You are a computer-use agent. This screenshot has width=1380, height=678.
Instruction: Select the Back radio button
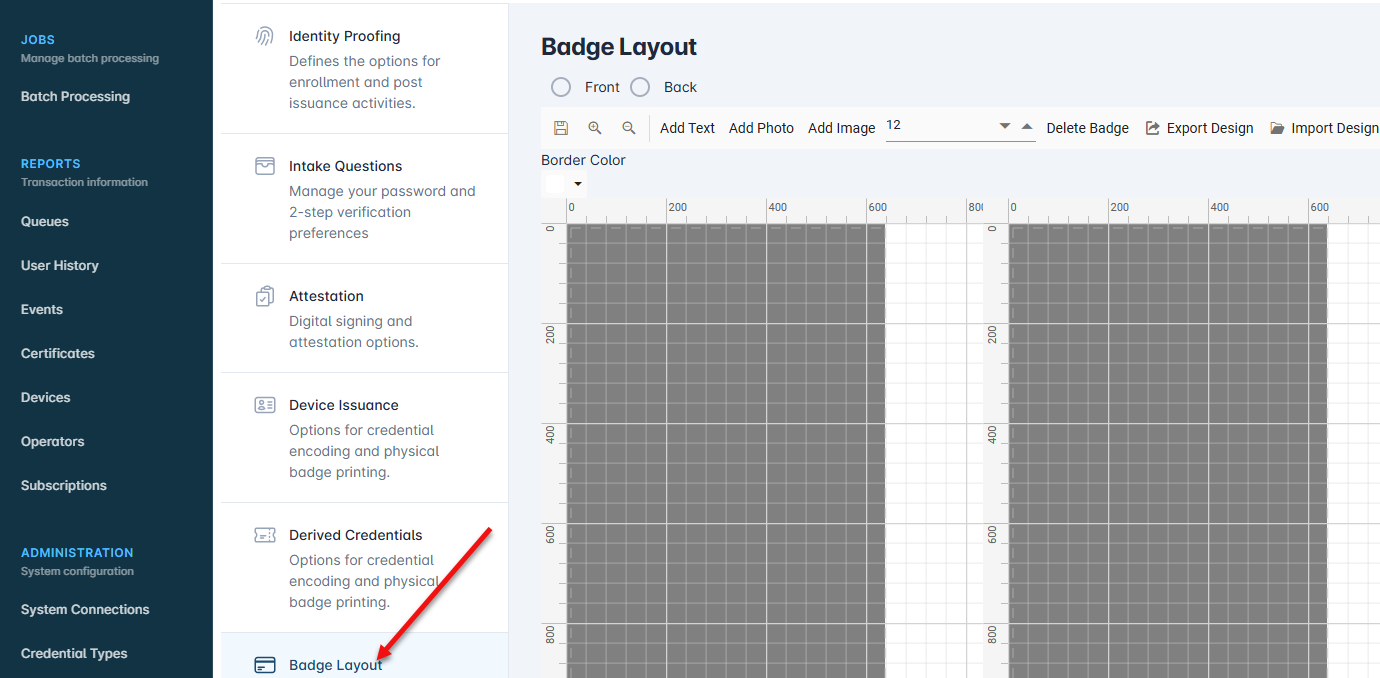tap(640, 87)
